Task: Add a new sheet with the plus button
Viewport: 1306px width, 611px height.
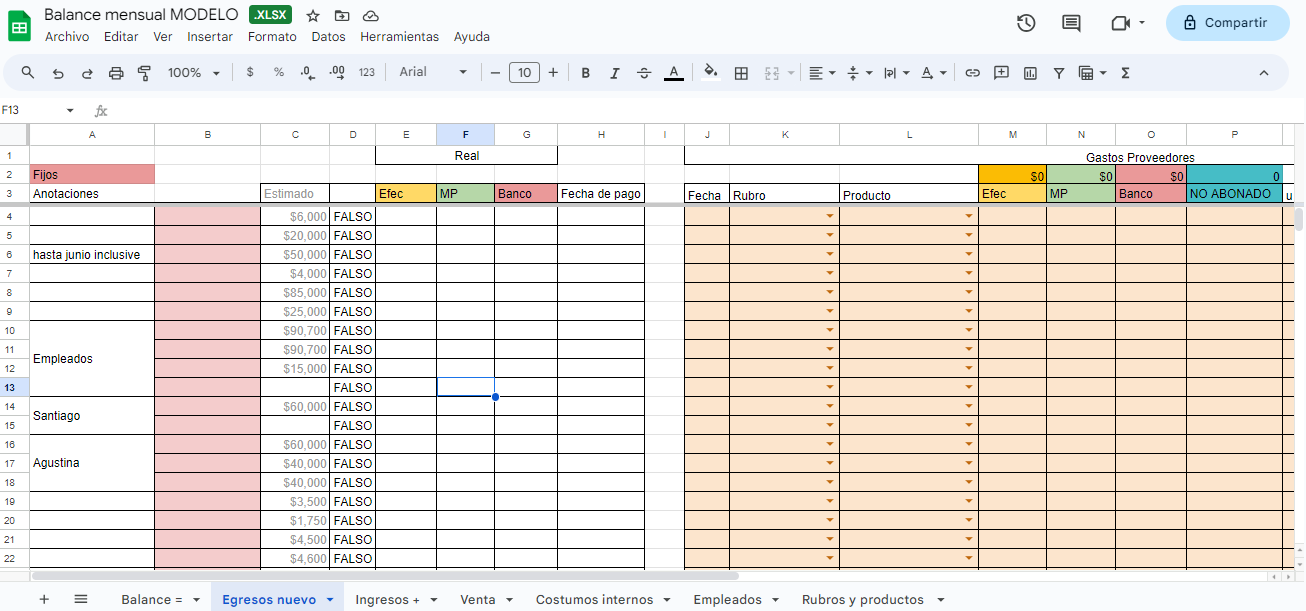Action: coord(43,599)
